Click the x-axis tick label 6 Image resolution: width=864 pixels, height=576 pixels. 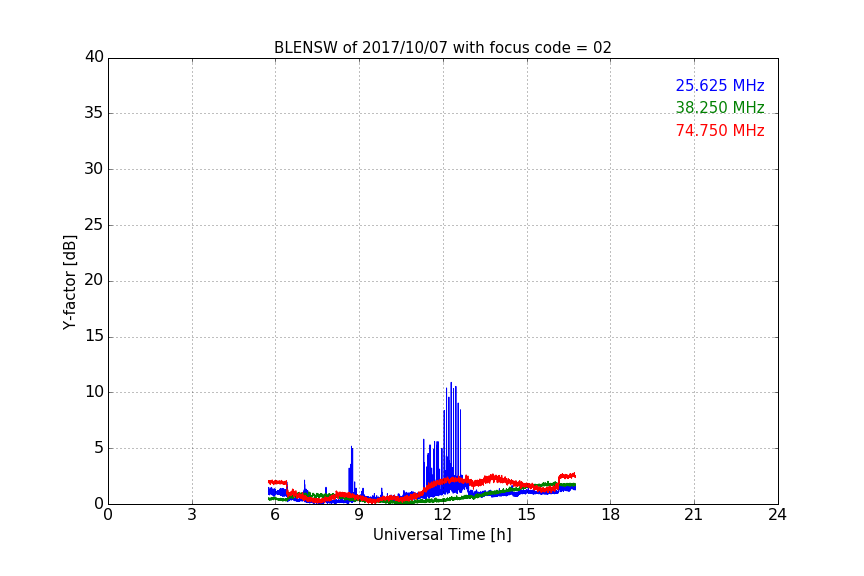(275, 515)
